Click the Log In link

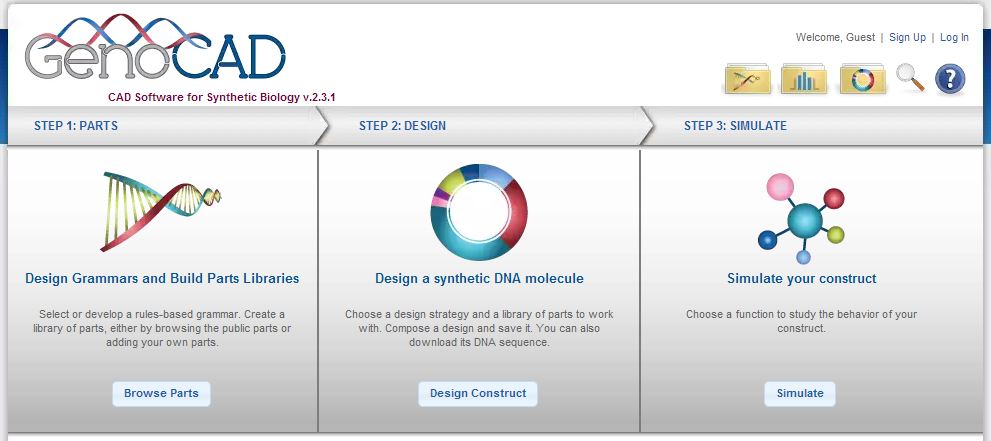(954, 37)
